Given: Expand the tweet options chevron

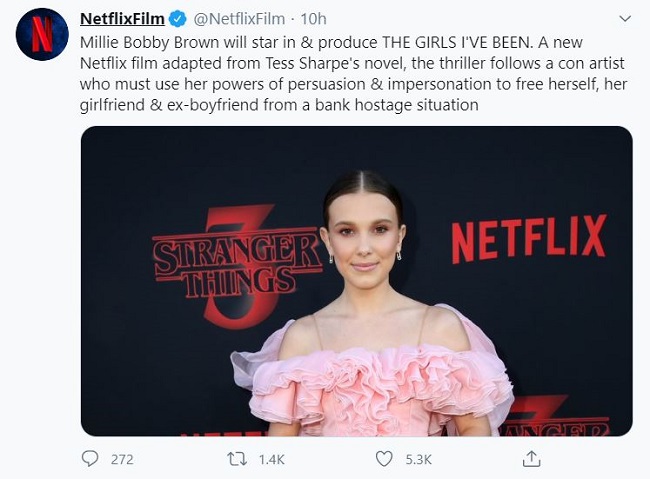Looking at the screenshot, I should pos(624,19).
